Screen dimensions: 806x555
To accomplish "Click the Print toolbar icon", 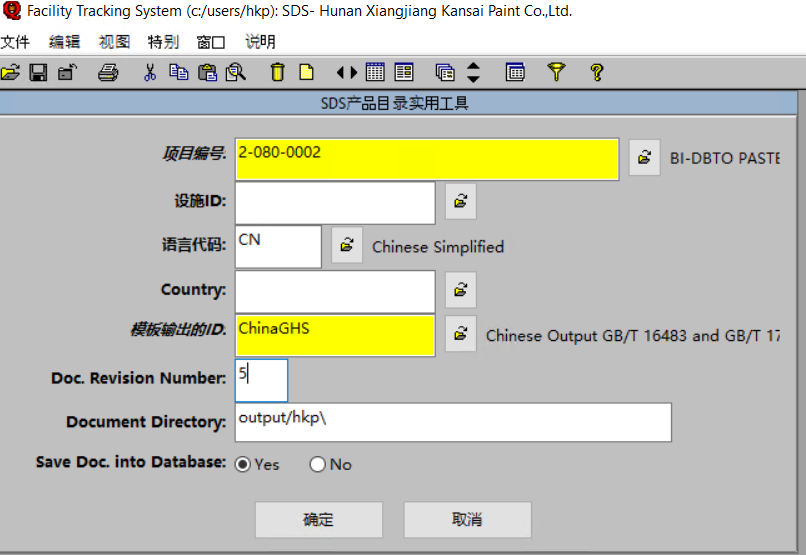I will tap(108, 72).
